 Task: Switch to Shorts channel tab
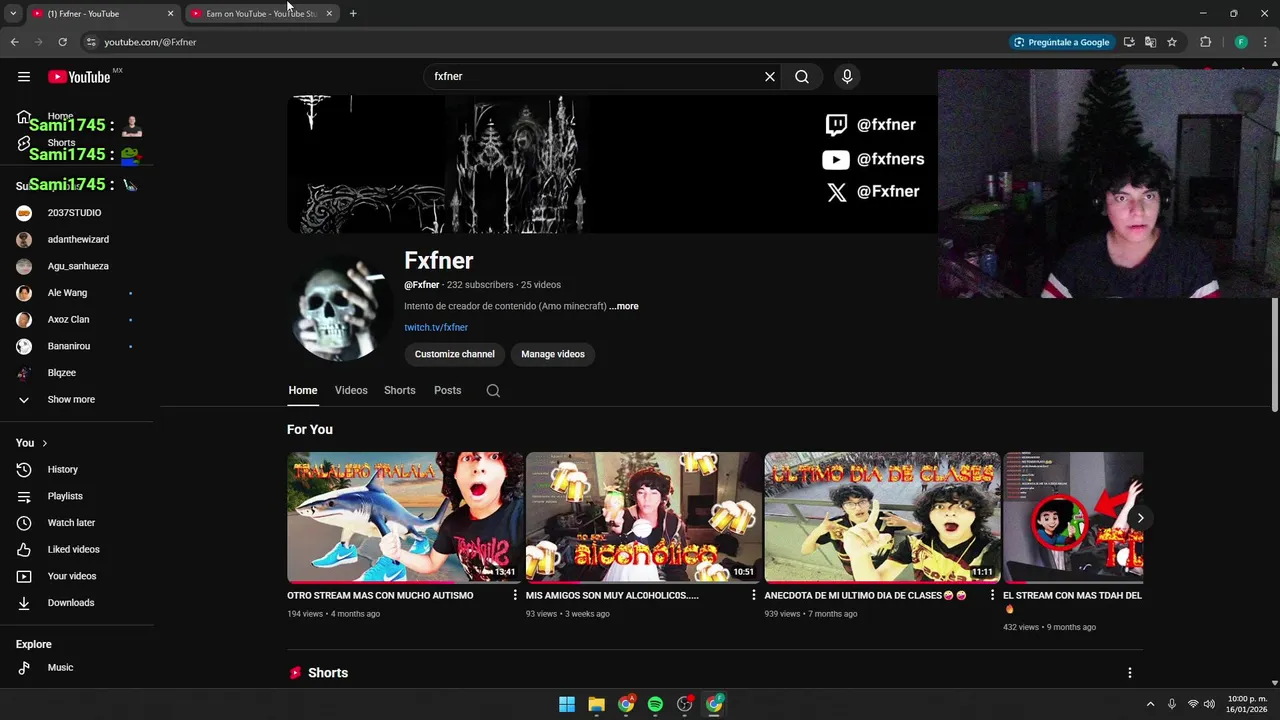coord(400,390)
